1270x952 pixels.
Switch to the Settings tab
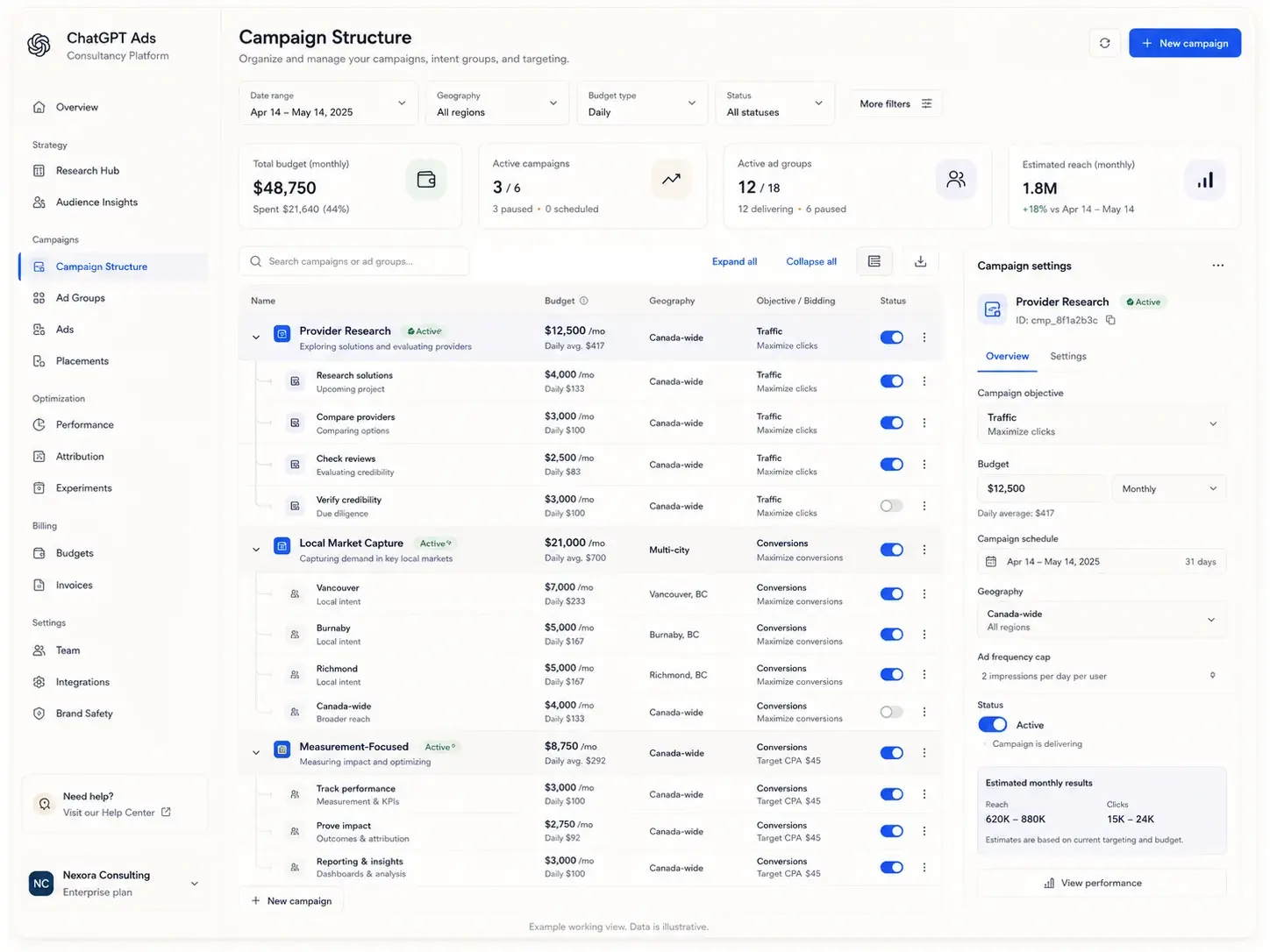click(x=1067, y=356)
